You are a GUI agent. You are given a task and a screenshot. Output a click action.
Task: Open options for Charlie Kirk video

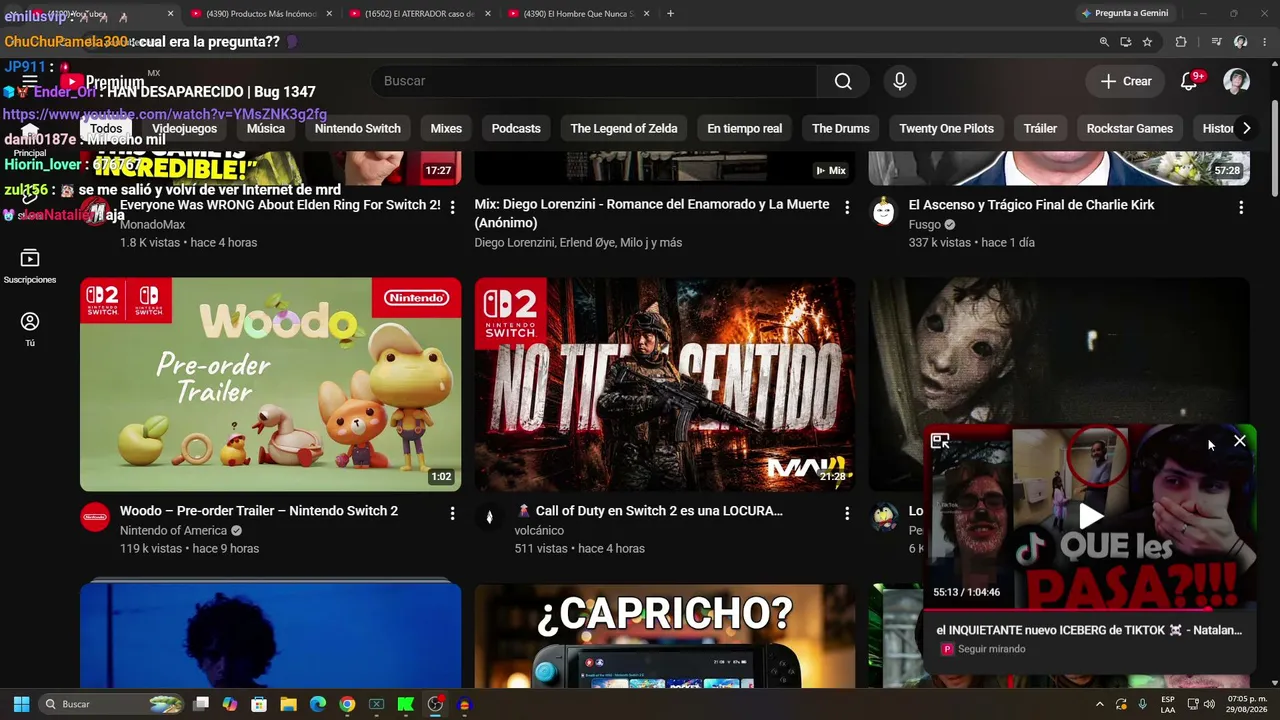(1241, 207)
